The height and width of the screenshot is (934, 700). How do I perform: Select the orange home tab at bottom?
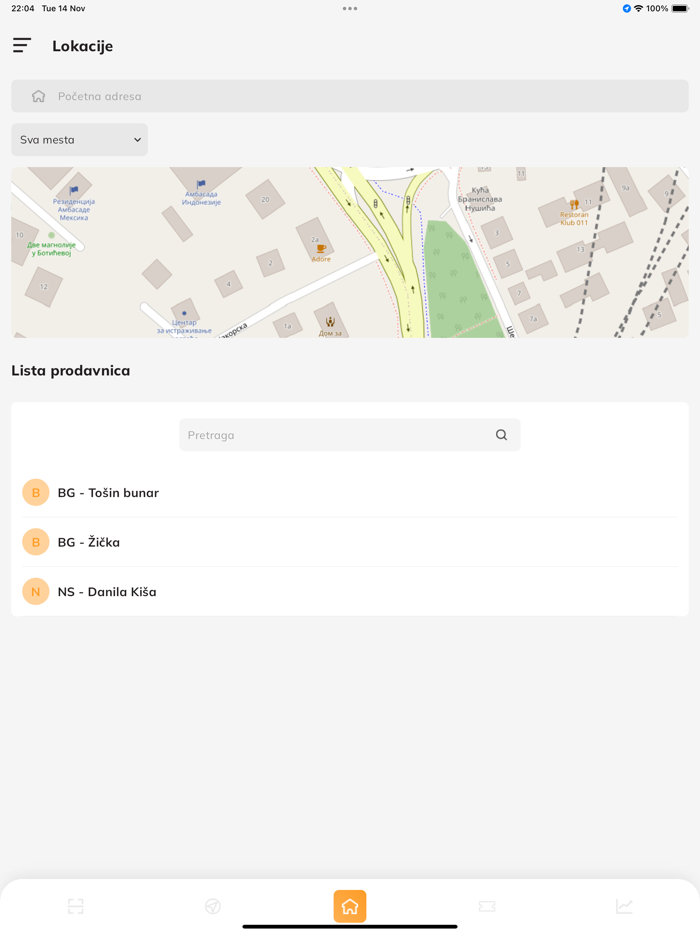[350, 906]
